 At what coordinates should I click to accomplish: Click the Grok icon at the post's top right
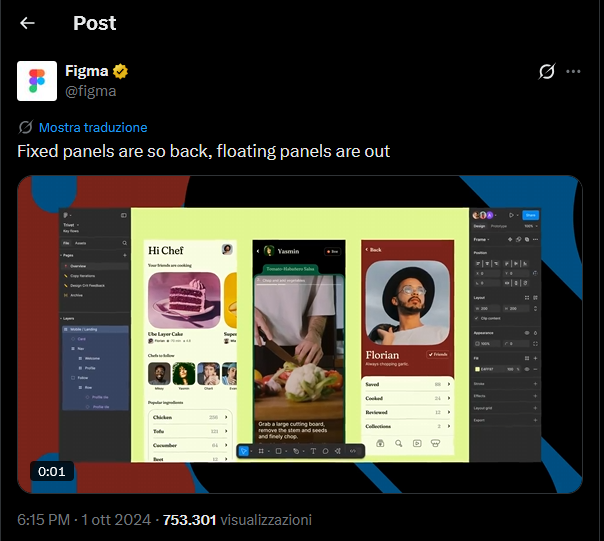coord(547,71)
